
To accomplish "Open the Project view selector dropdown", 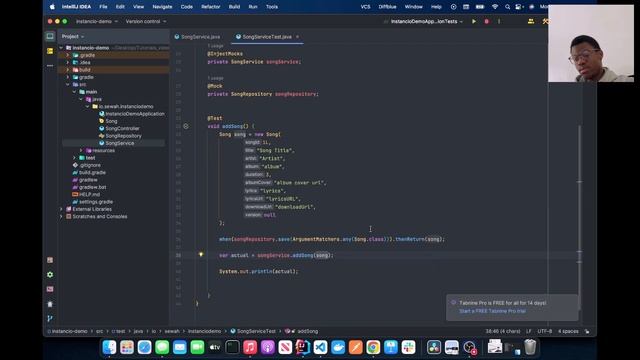I will pyautogui.click(x=73, y=36).
